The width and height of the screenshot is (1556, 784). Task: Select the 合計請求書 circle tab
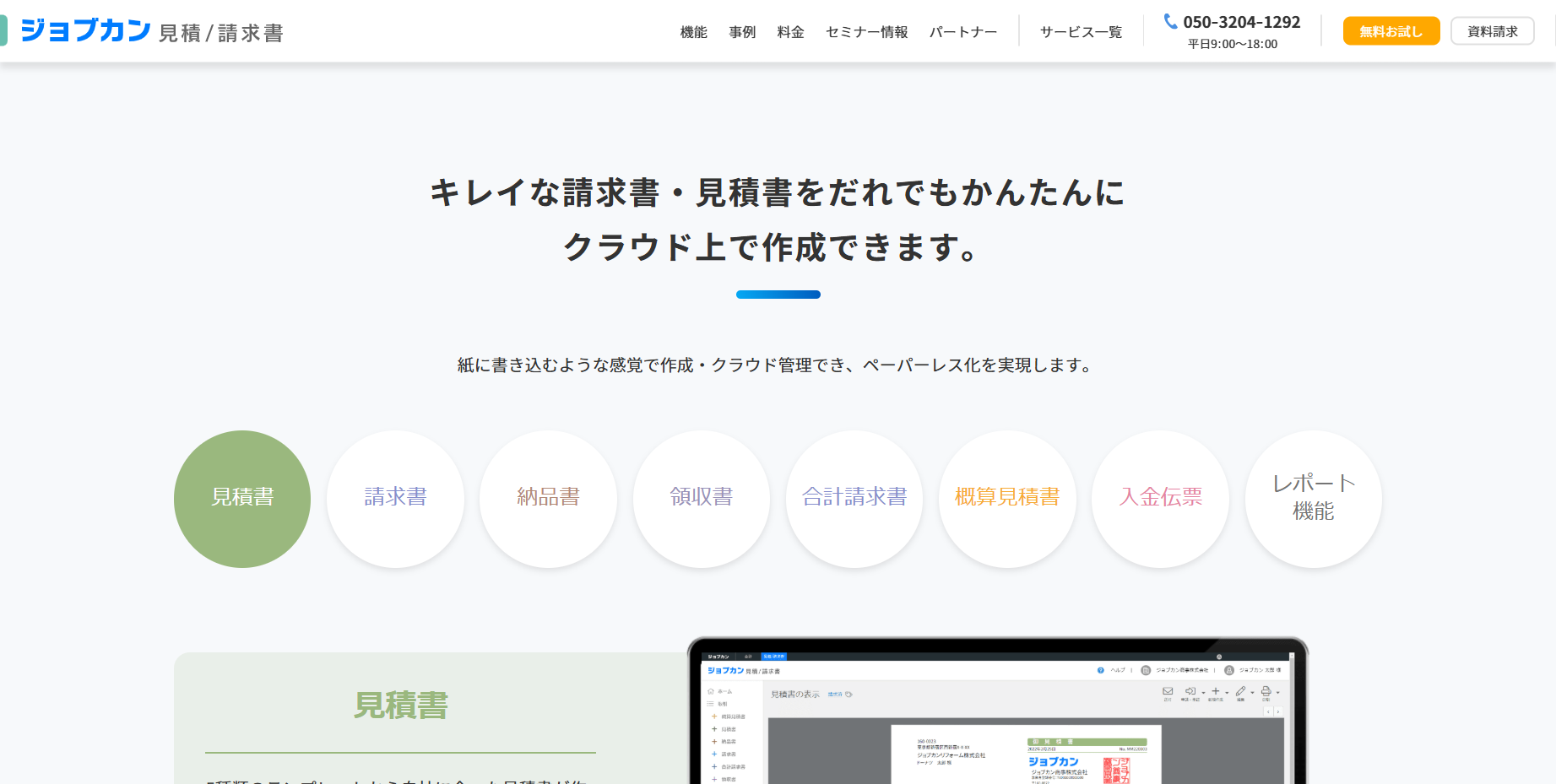point(854,499)
